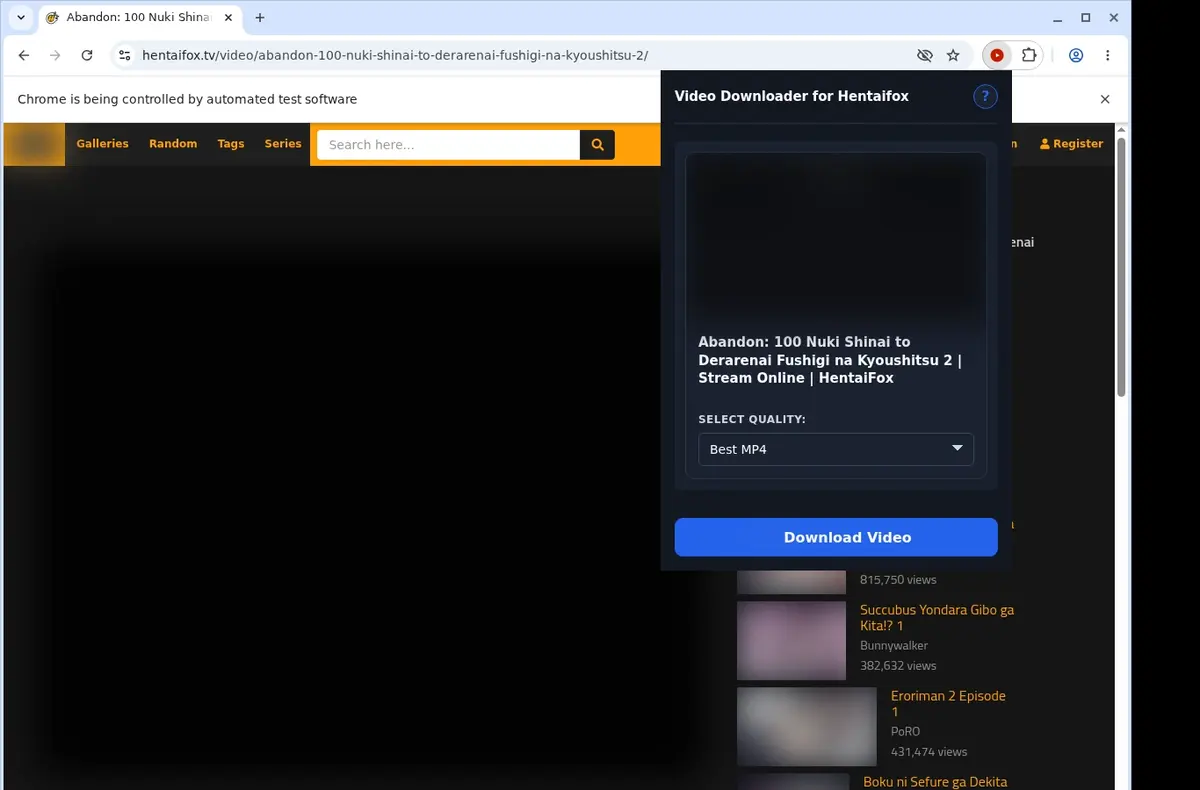Click the 'SELECT QUALITY:' label
This screenshot has width=1200, height=790.
coord(752,420)
